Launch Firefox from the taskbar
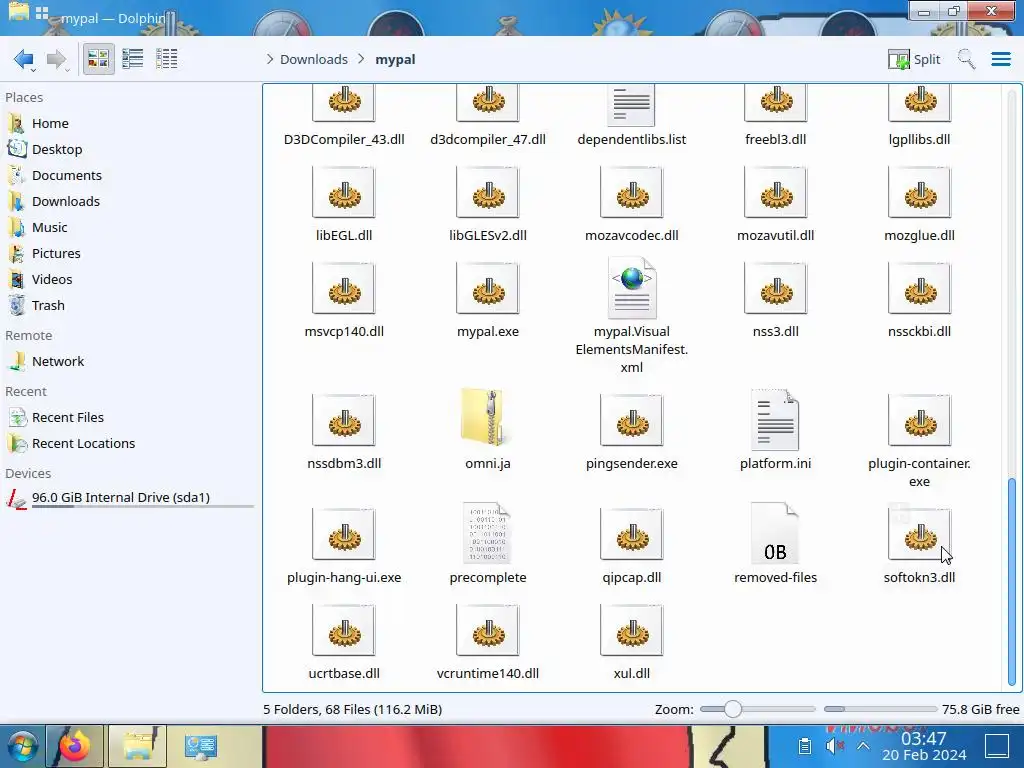Screen dimensions: 1024x768 click(x=76, y=746)
